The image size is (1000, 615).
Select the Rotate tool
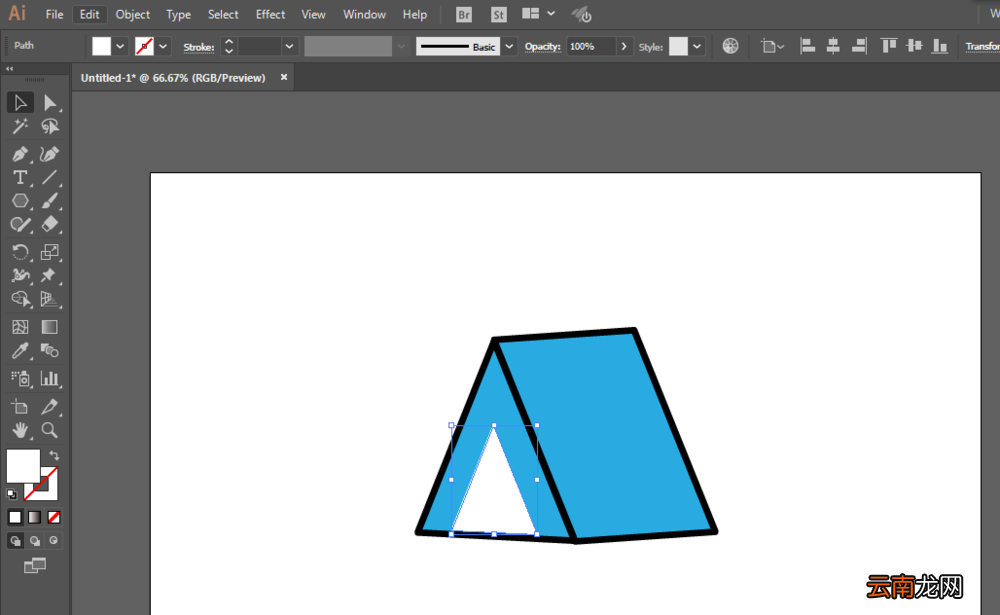[20, 252]
